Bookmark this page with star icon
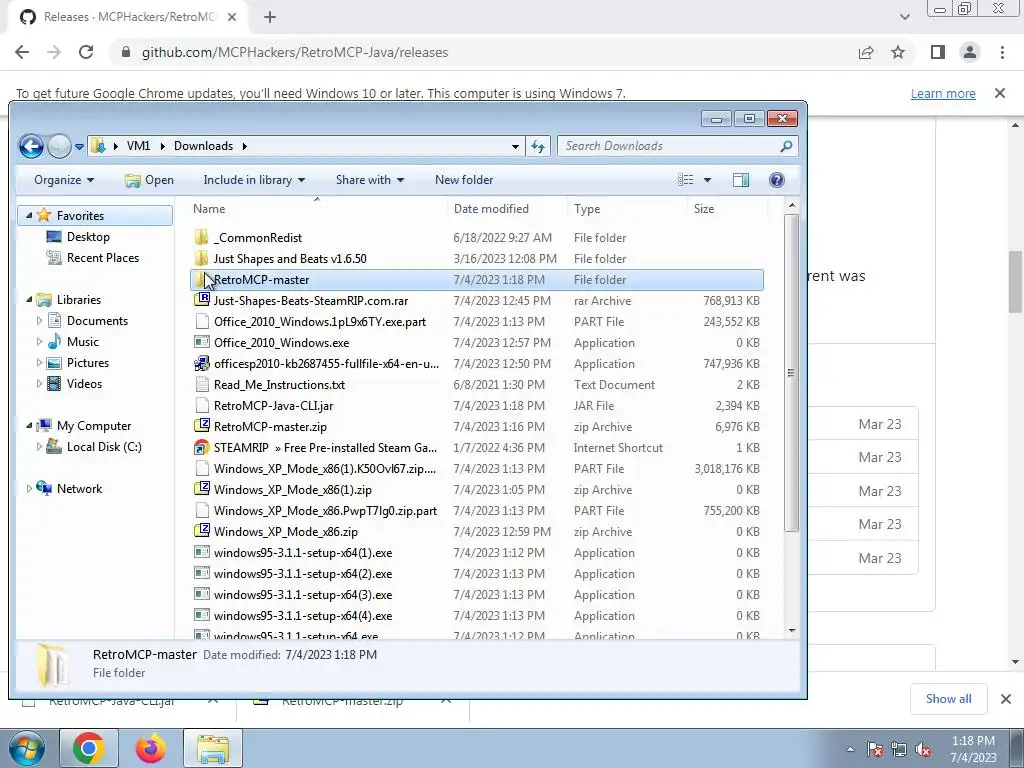This screenshot has height=768, width=1024. [898, 52]
